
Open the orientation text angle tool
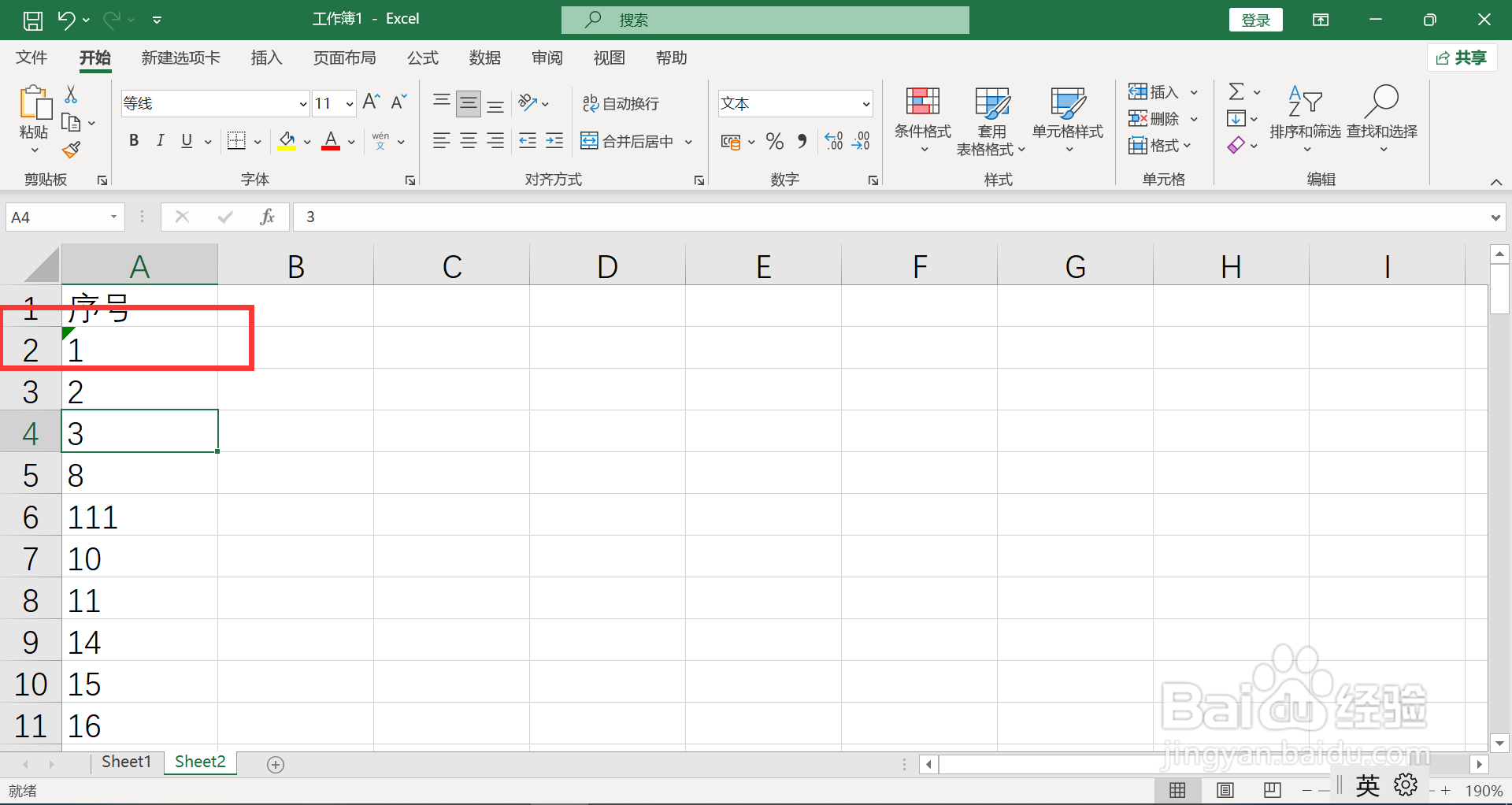(528, 102)
